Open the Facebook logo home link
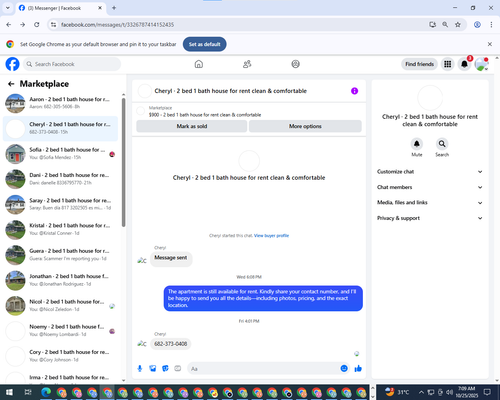Screen dimensions: 500x400 (12, 64)
